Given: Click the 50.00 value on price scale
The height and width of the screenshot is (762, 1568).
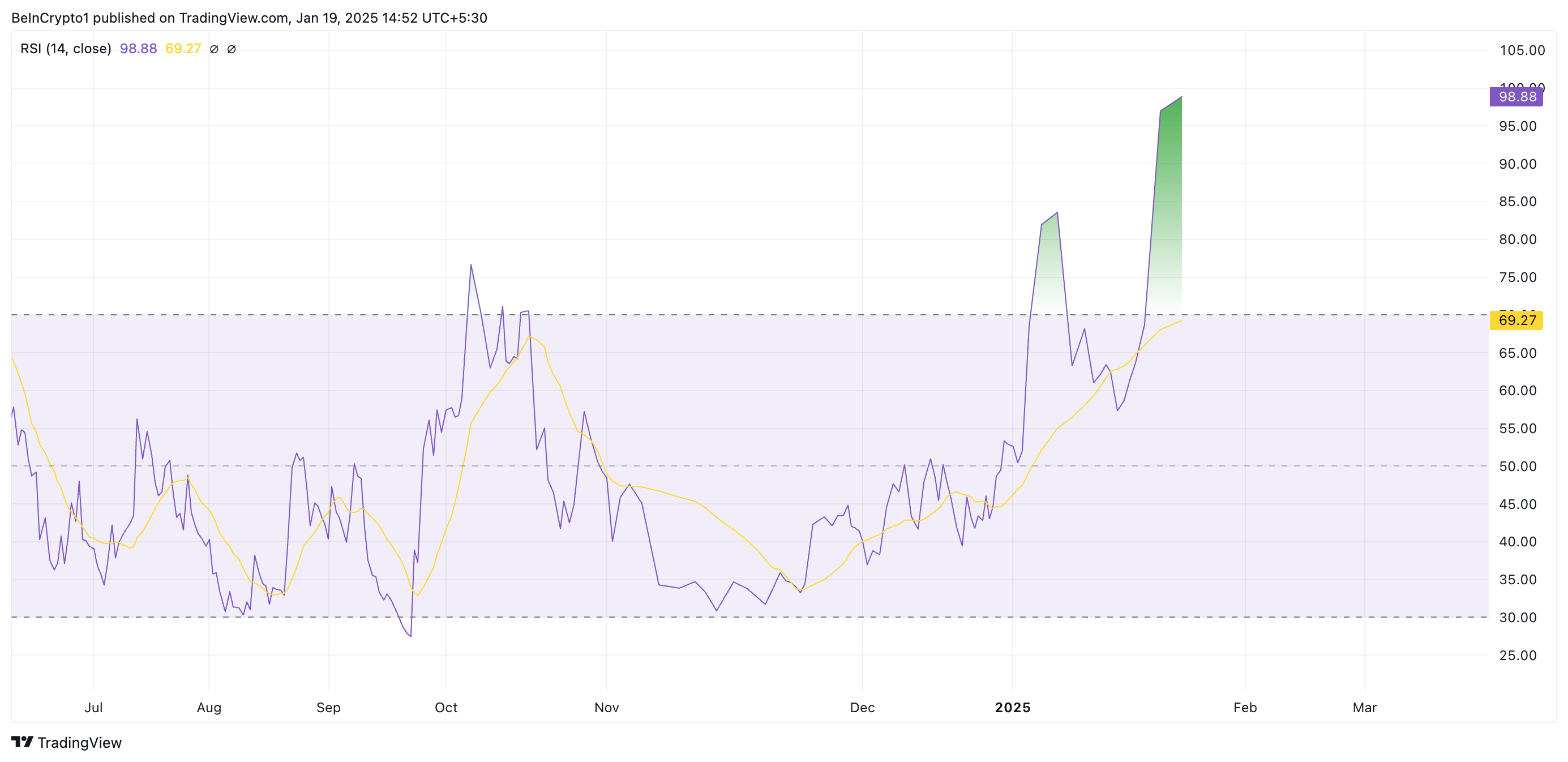Looking at the screenshot, I should [x=1517, y=466].
